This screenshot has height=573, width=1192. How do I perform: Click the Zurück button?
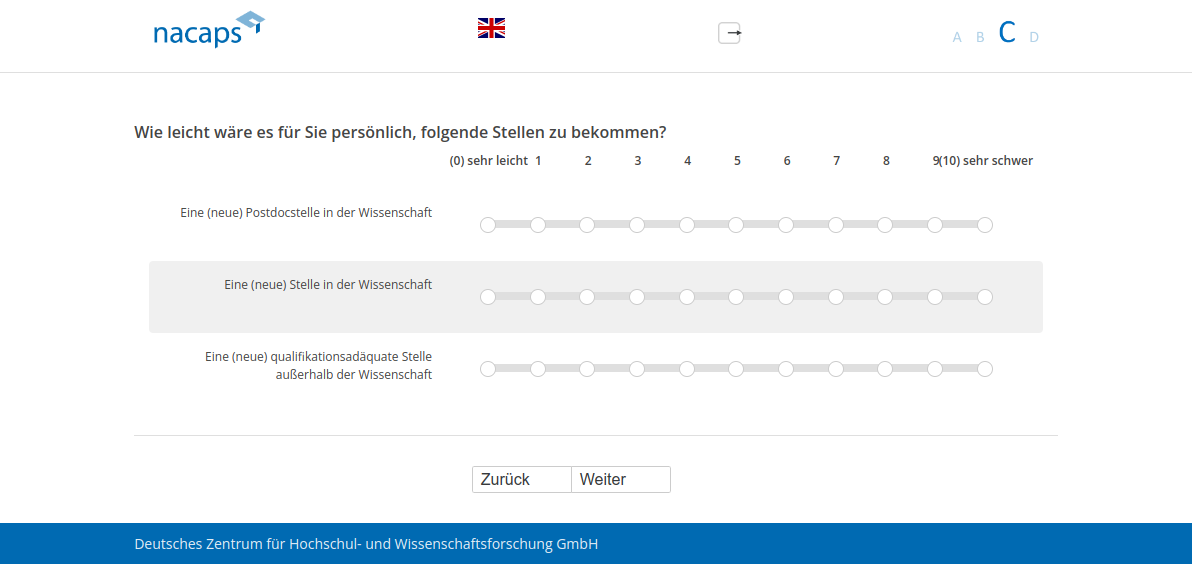(x=521, y=480)
